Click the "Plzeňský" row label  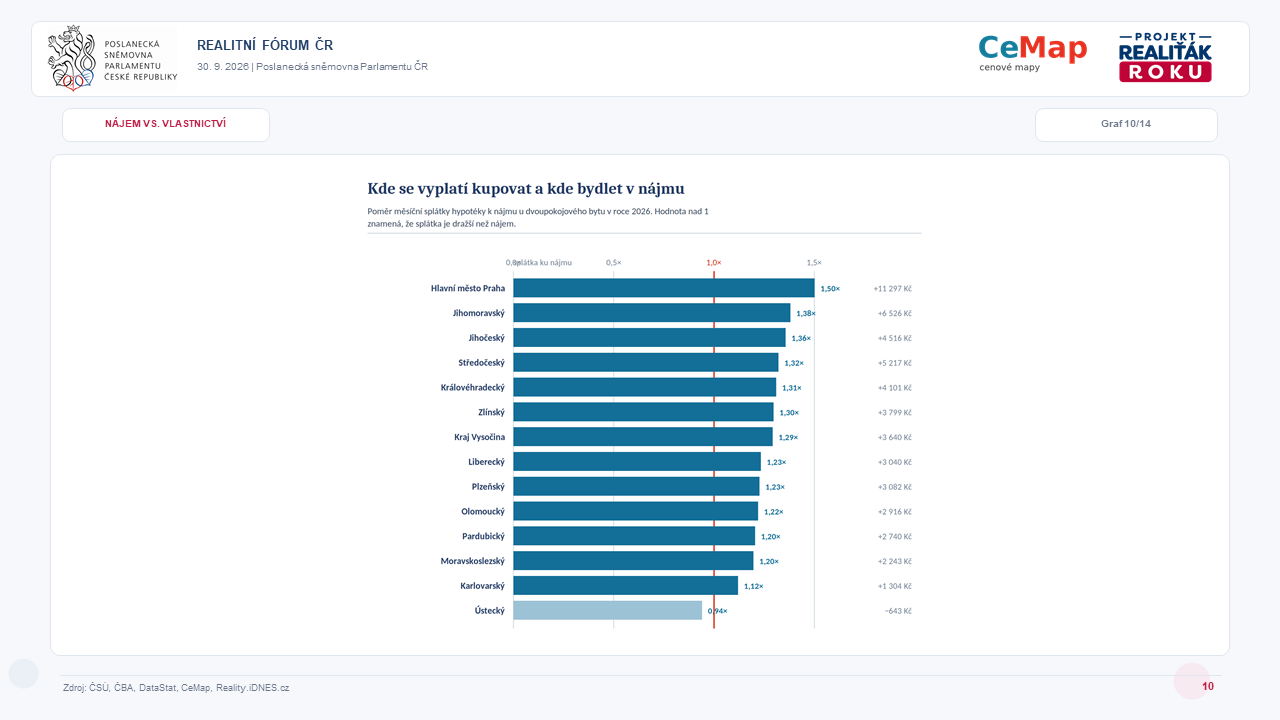[x=488, y=486]
